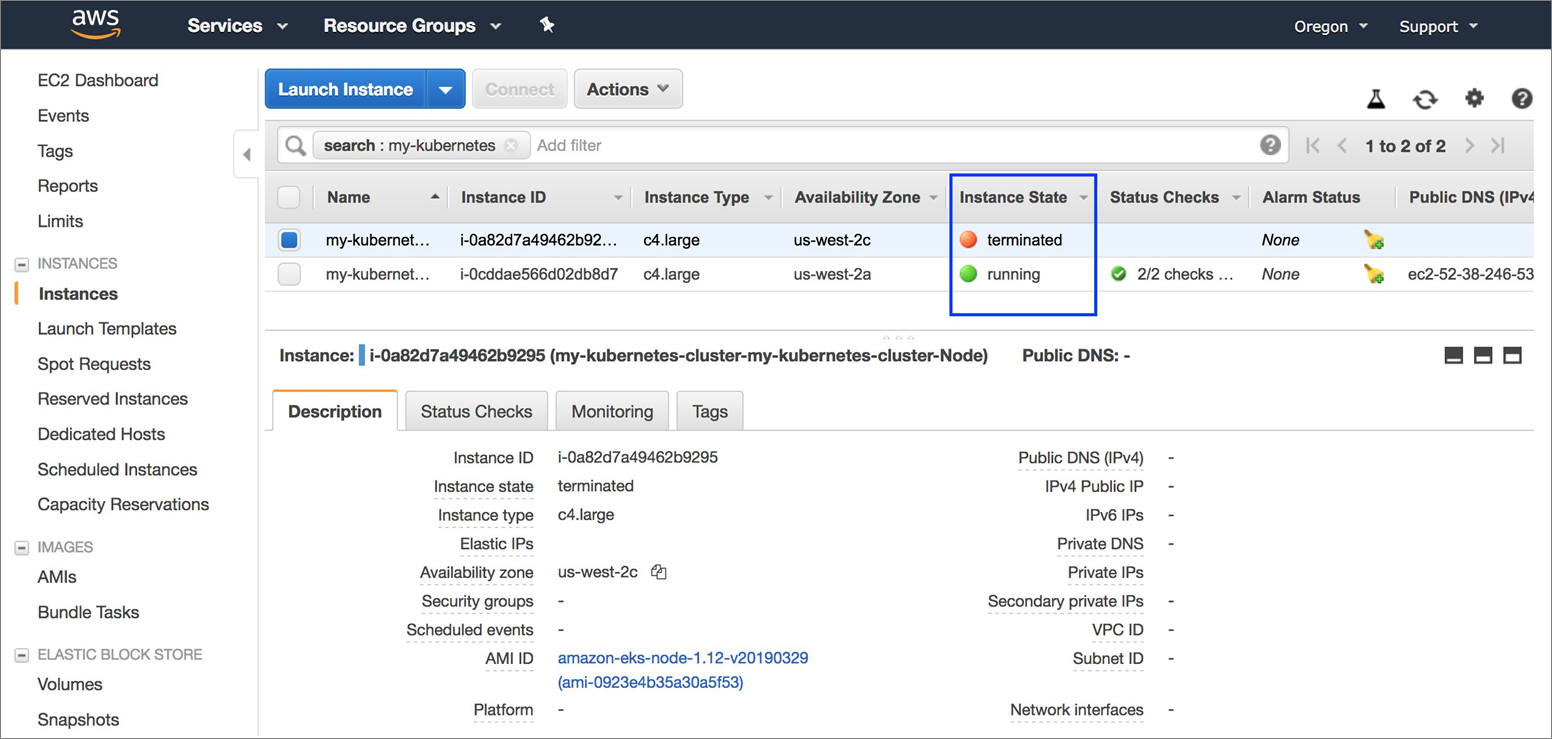The image size is (1552, 739).
Task: Set split details pane layout icon
Action: coord(1483,355)
